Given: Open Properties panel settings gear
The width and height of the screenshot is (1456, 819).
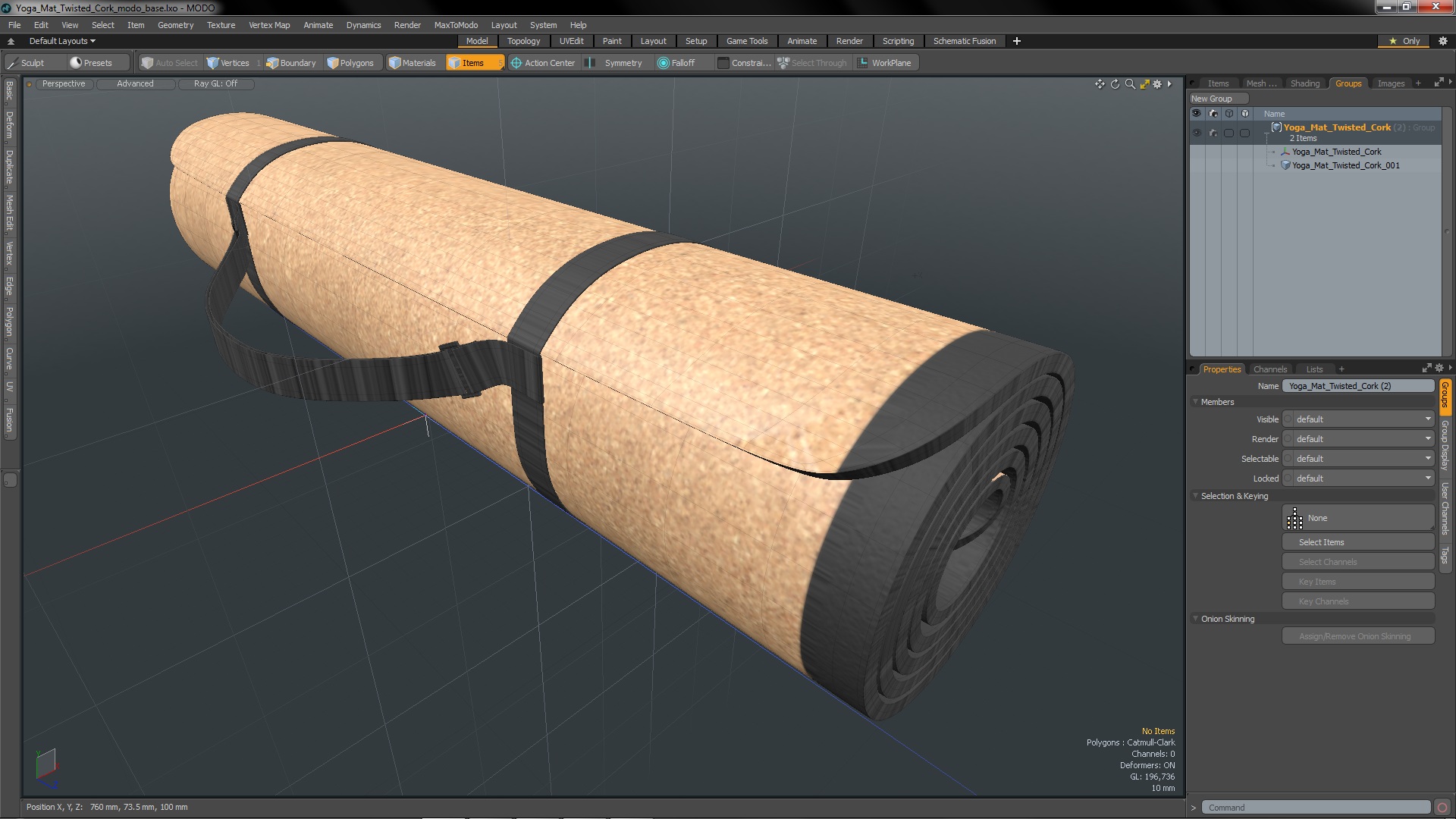Looking at the screenshot, I should point(1439,369).
